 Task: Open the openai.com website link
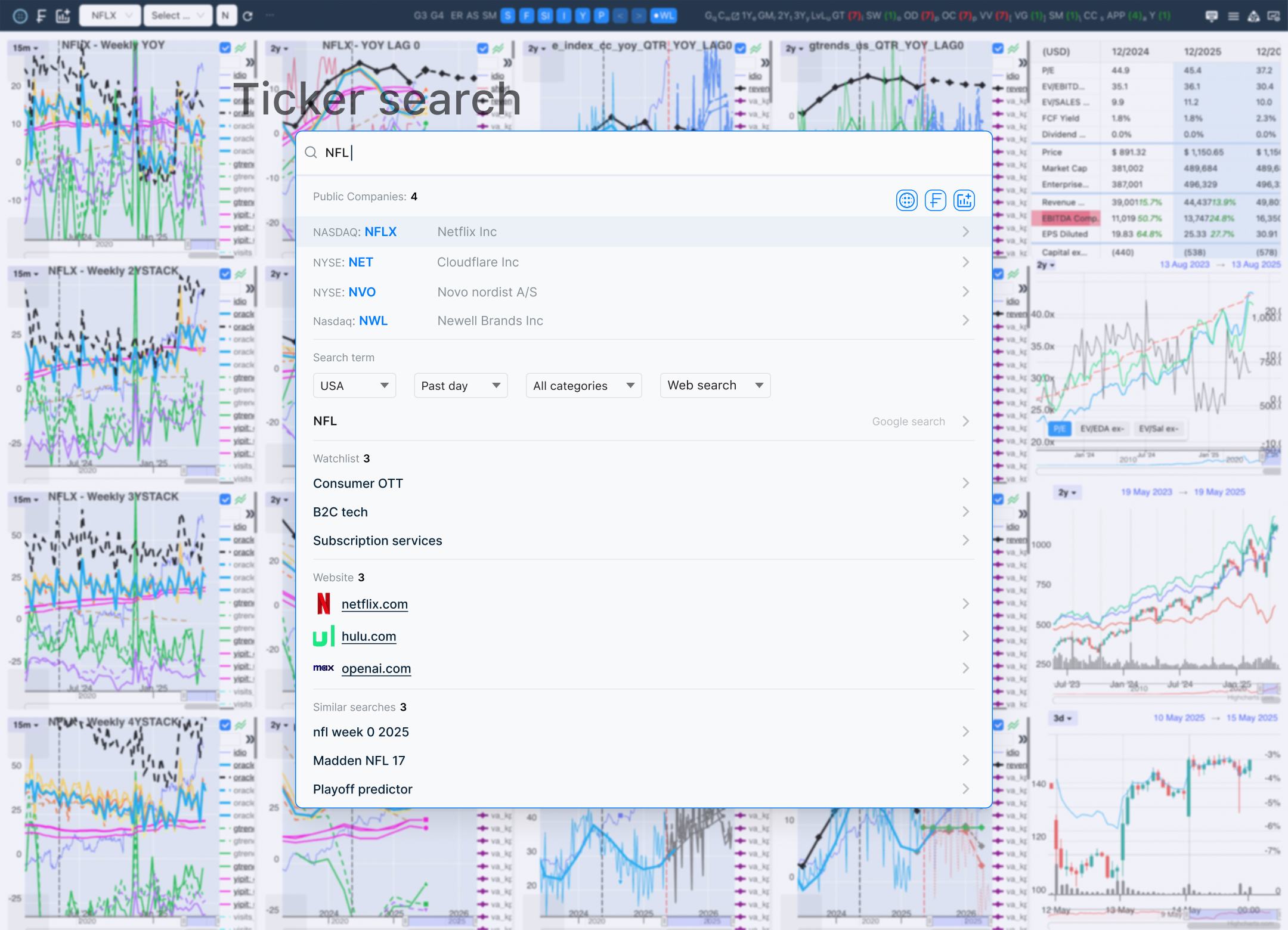coord(376,668)
